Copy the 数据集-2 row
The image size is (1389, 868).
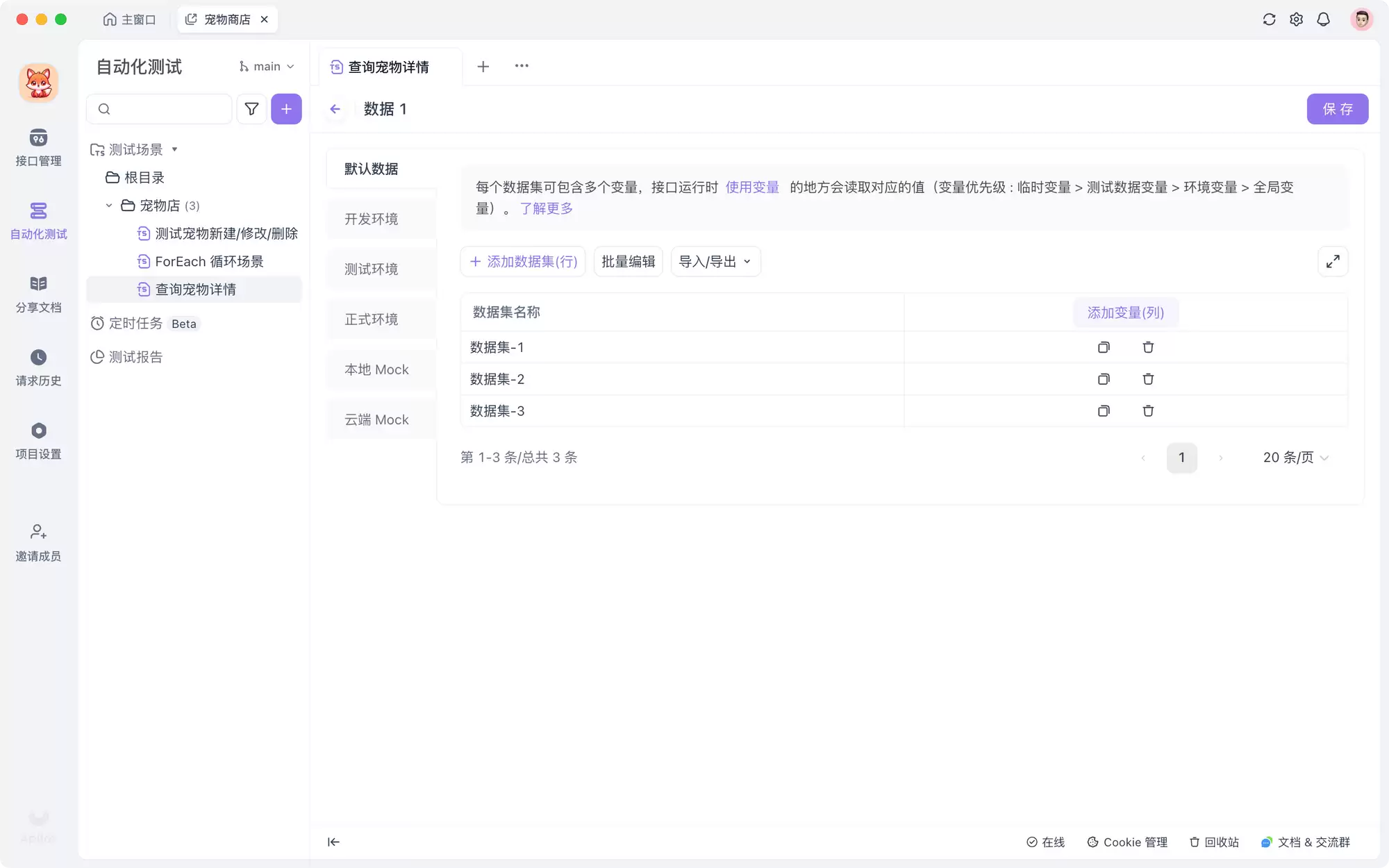tap(1104, 379)
